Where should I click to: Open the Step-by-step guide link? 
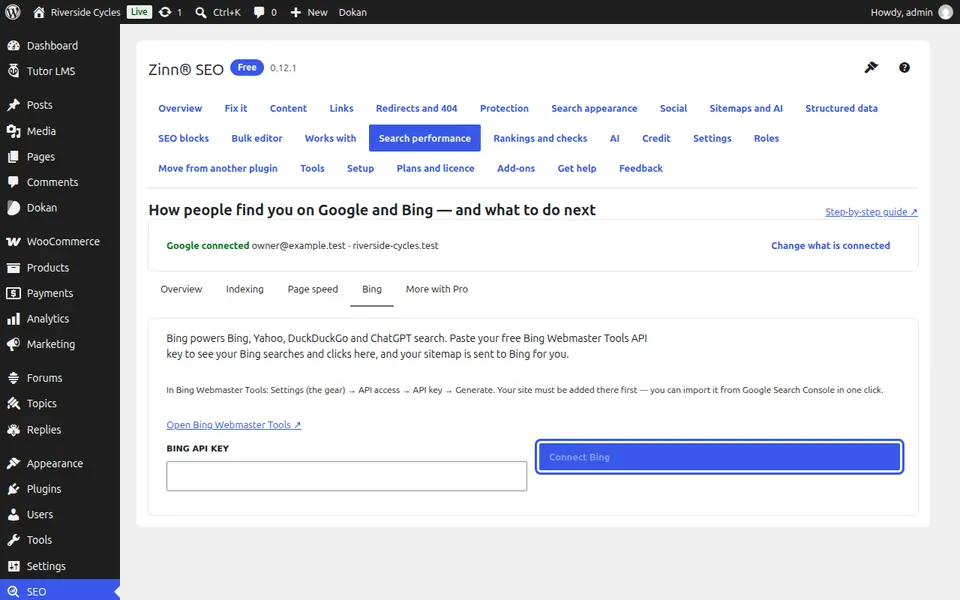tap(871, 212)
